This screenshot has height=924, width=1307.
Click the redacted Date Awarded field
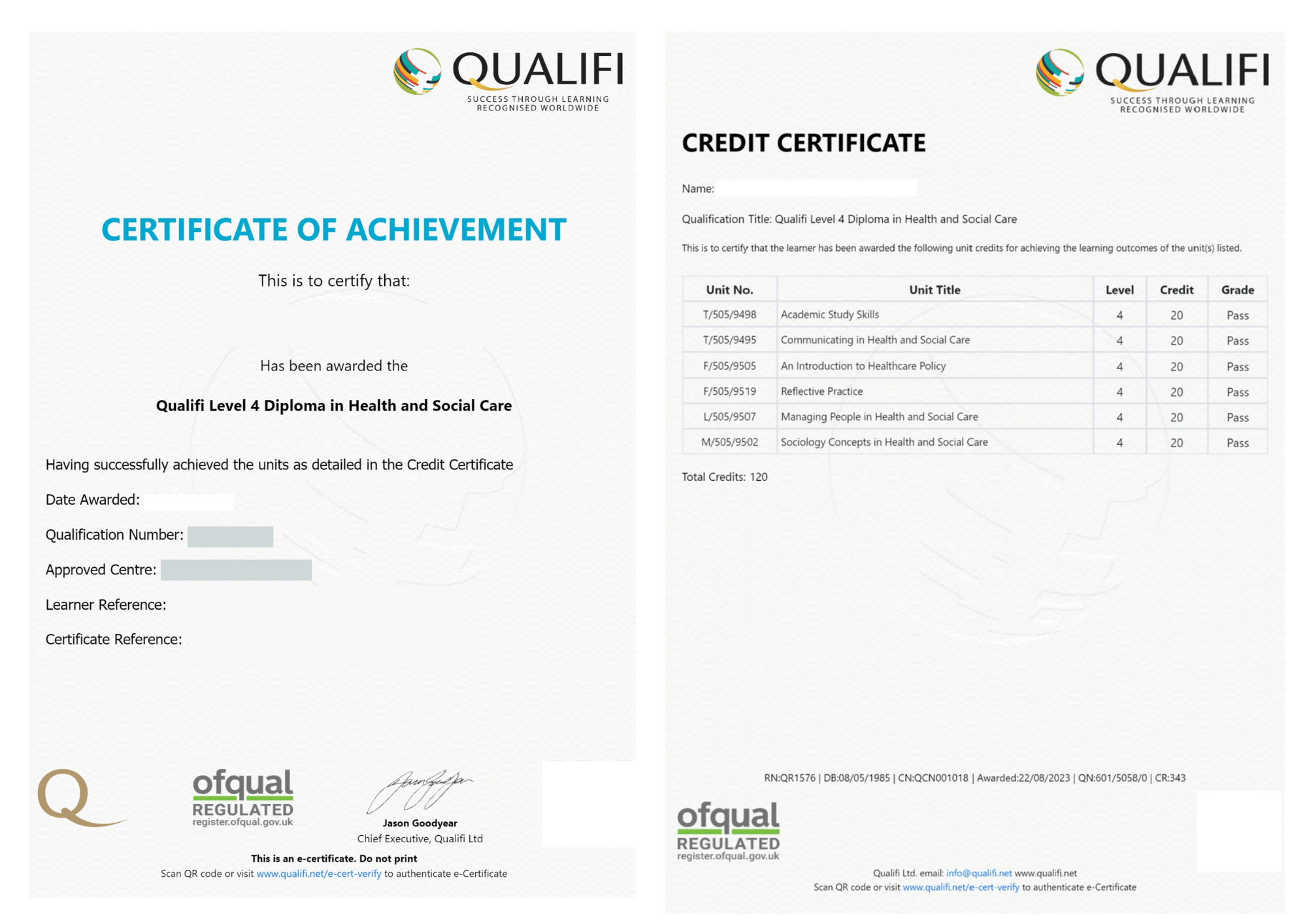click(x=189, y=501)
